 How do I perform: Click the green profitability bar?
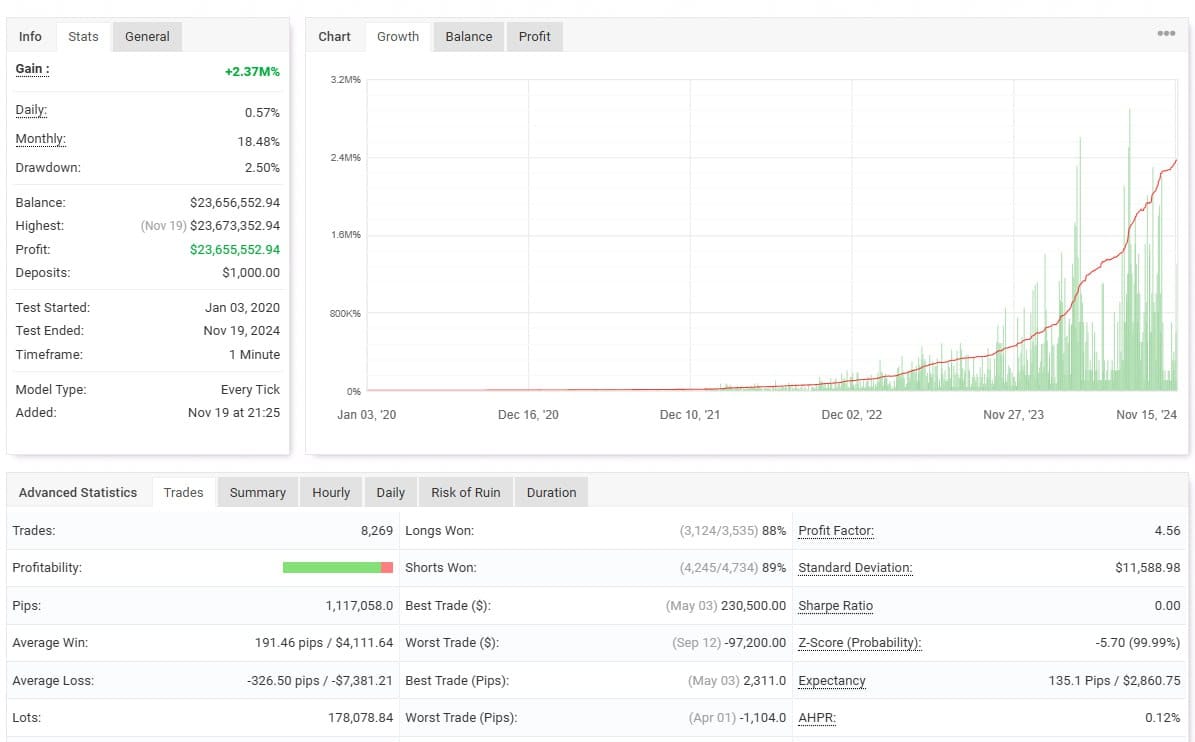[332, 568]
